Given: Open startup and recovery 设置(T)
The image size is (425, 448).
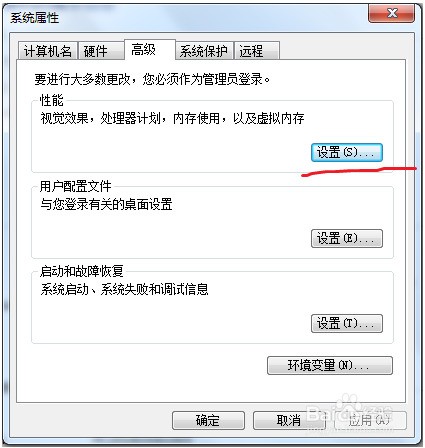Looking at the screenshot, I should click(347, 323).
